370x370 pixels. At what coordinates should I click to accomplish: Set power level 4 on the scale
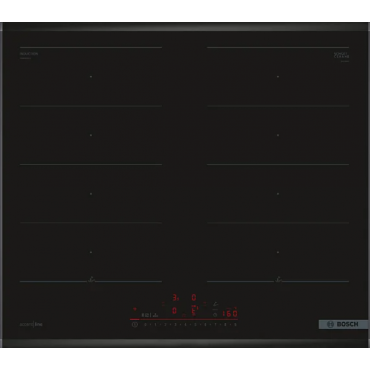click(x=185, y=324)
